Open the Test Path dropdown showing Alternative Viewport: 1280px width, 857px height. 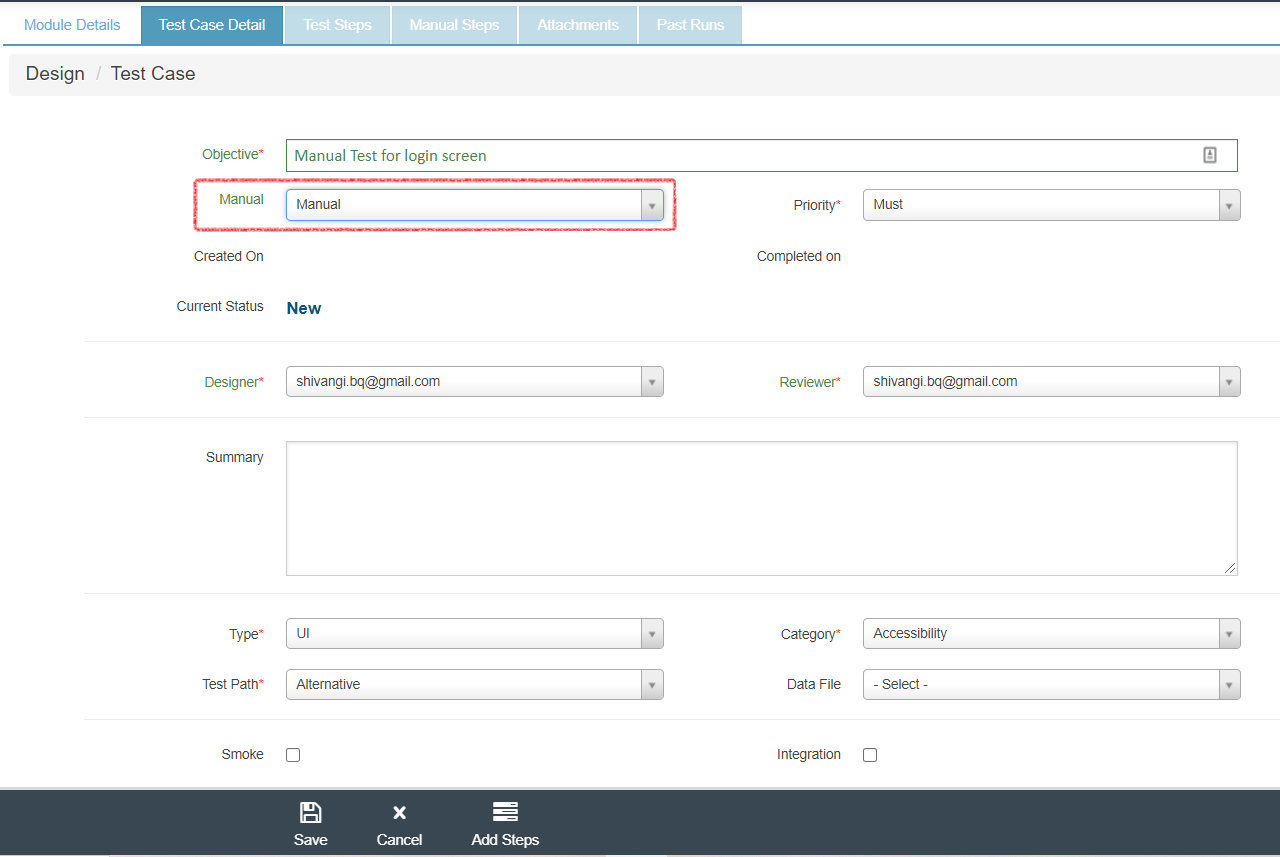[475, 685]
